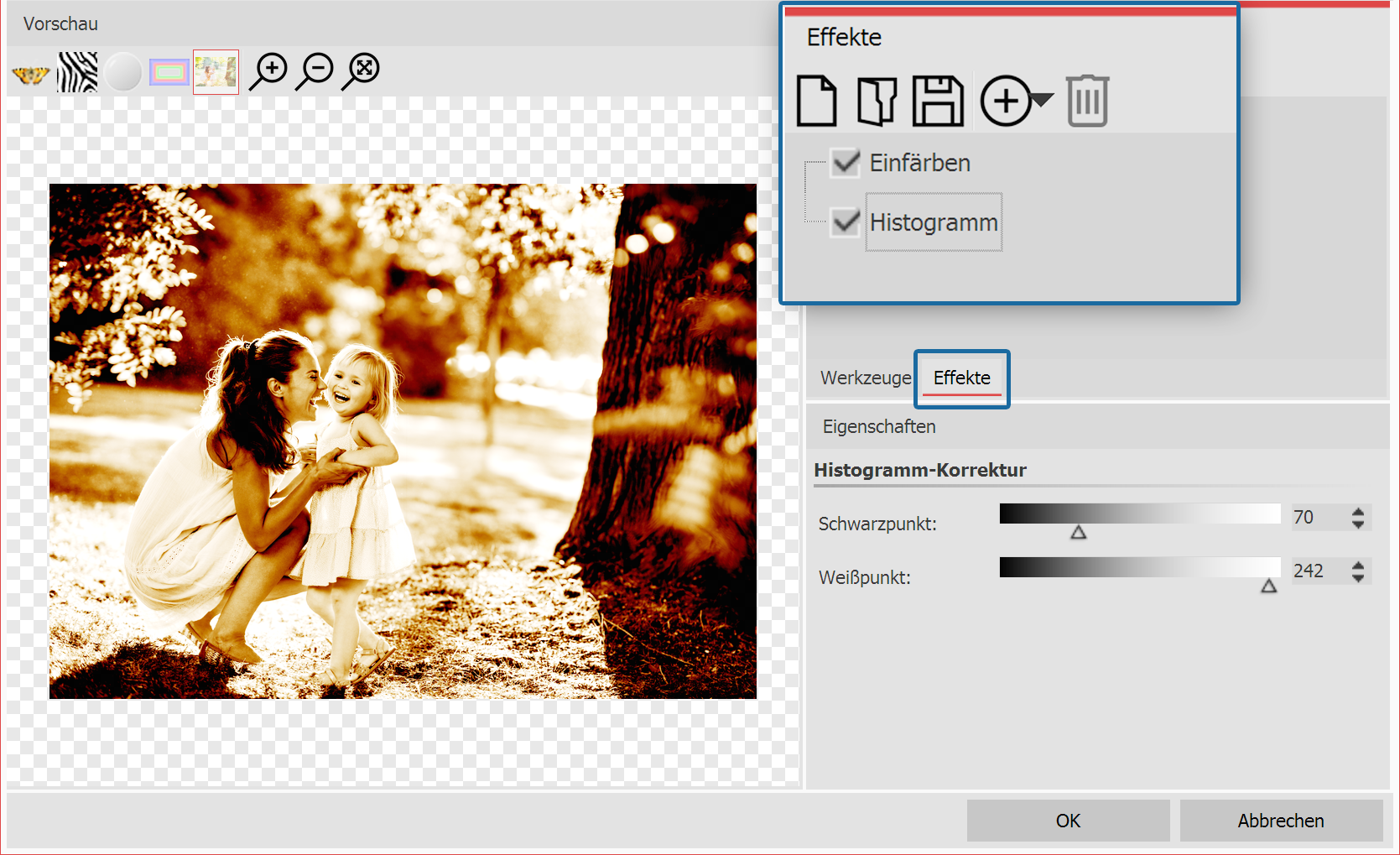Screen dimensions: 1400x855
Task: Save the current effect preset
Action: (937, 100)
